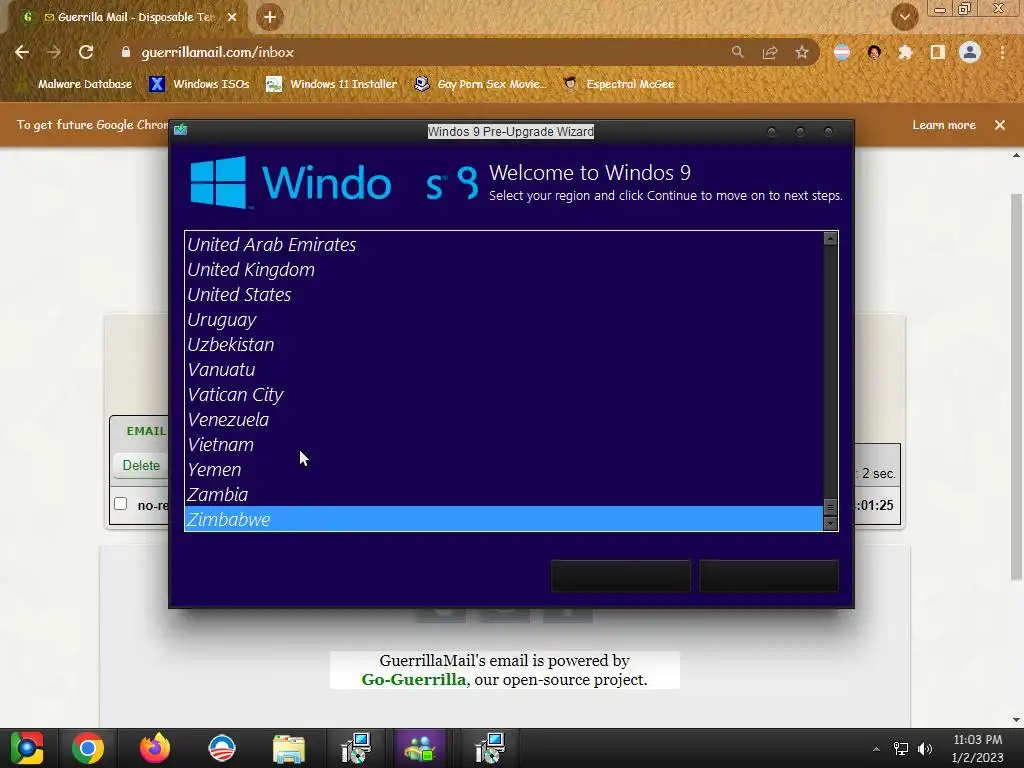Viewport: 1024px width, 768px height.
Task: Open the tab search dropdown arrow
Action: 905,17
